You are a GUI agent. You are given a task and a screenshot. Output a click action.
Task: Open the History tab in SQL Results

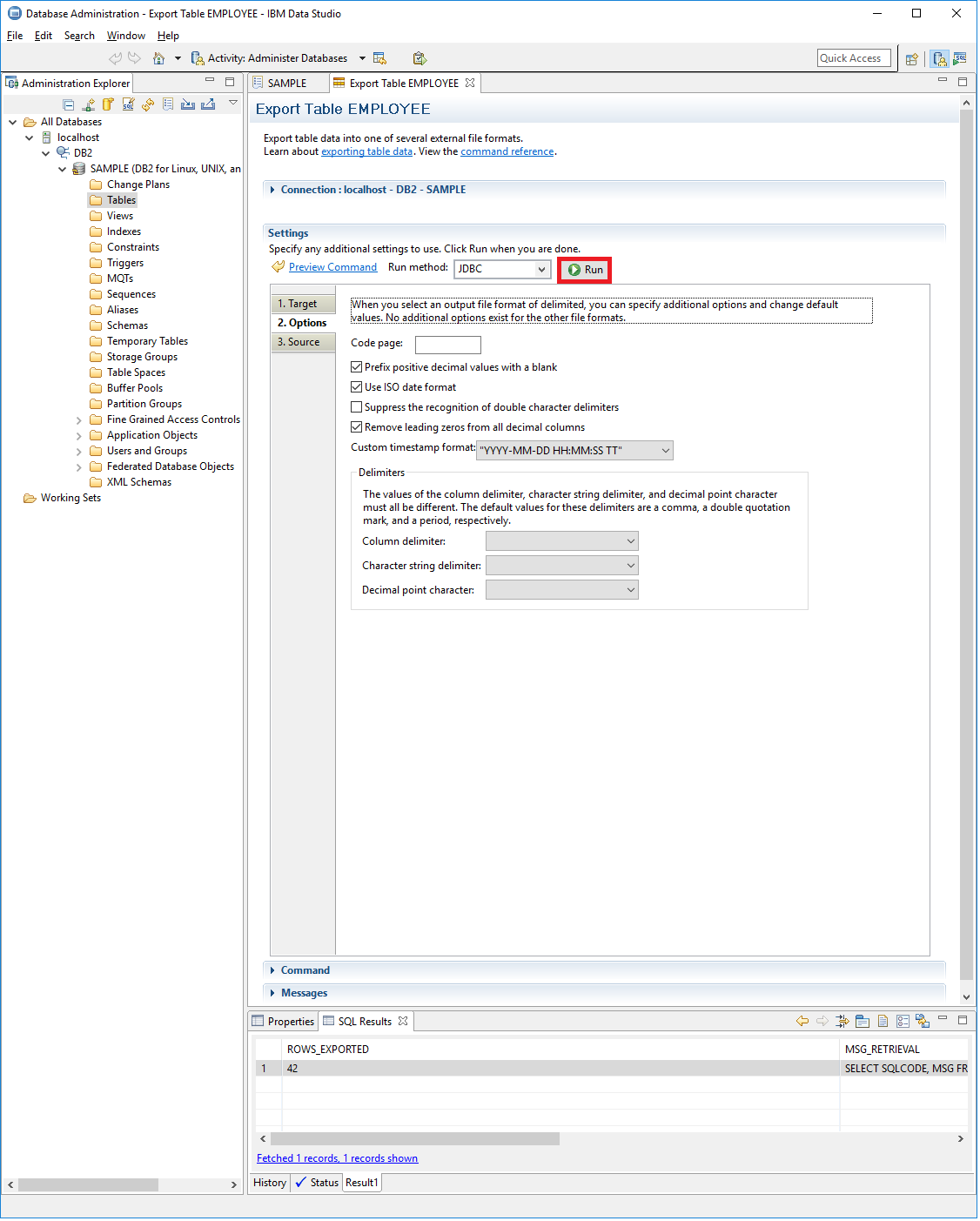point(270,1183)
